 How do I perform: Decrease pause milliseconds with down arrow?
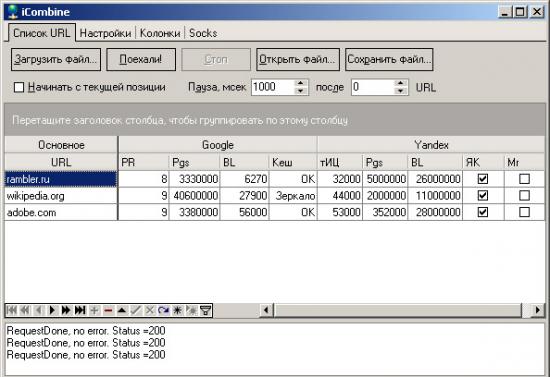(x=300, y=91)
